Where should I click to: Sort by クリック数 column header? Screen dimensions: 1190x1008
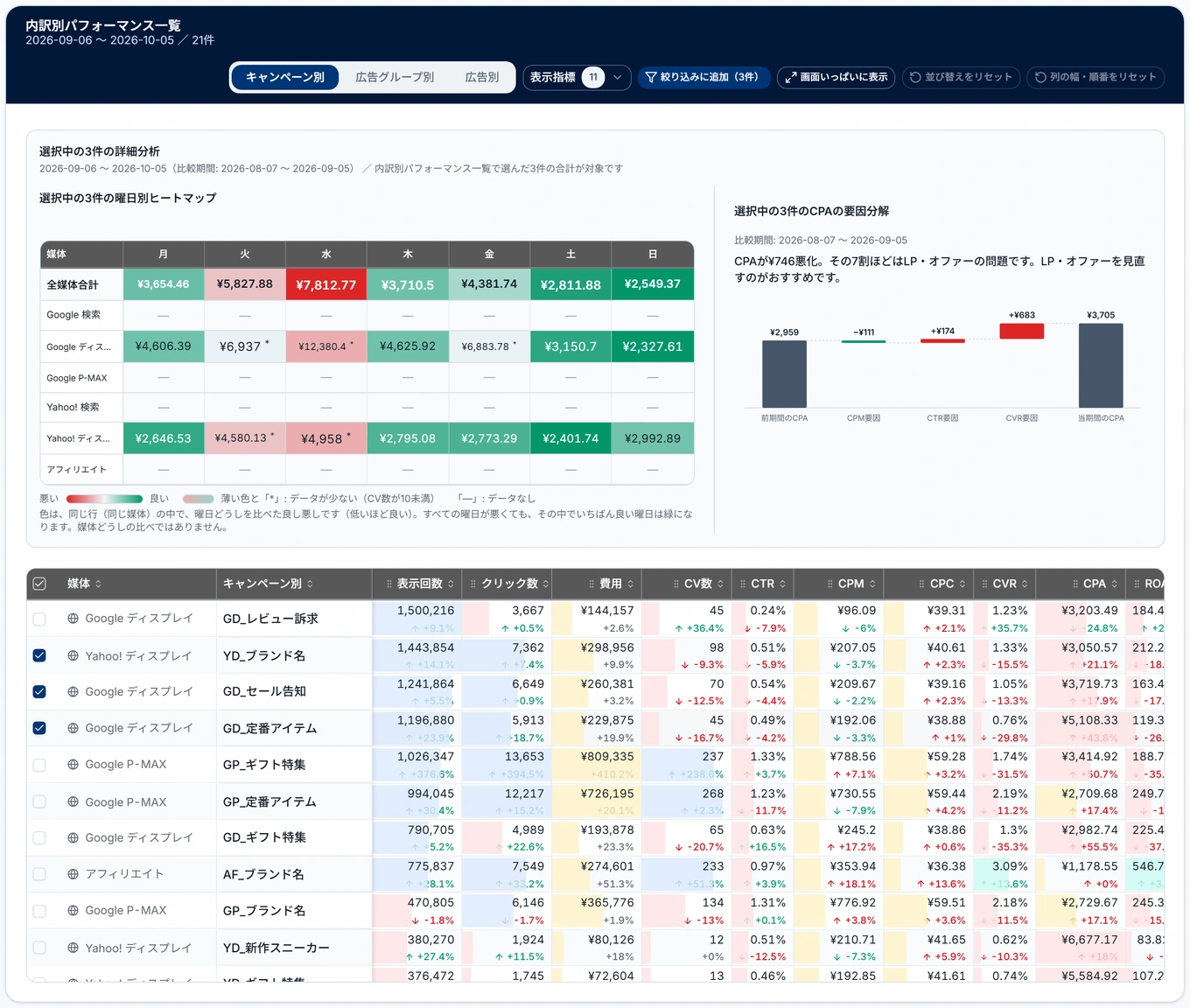tap(515, 584)
